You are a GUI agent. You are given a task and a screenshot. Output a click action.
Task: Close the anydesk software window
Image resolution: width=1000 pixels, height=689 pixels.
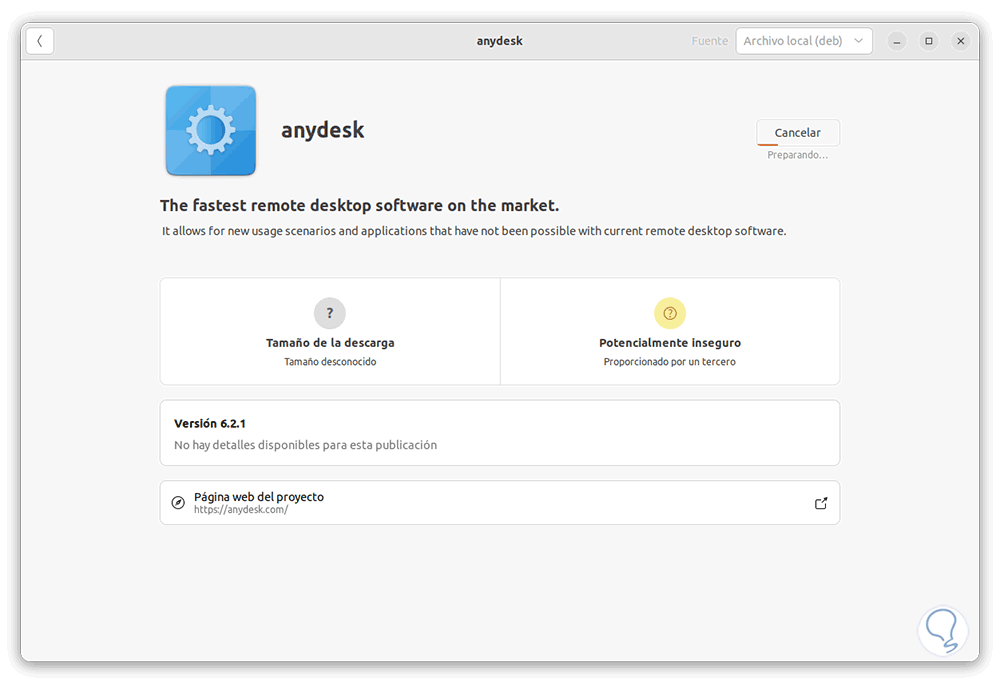960,41
